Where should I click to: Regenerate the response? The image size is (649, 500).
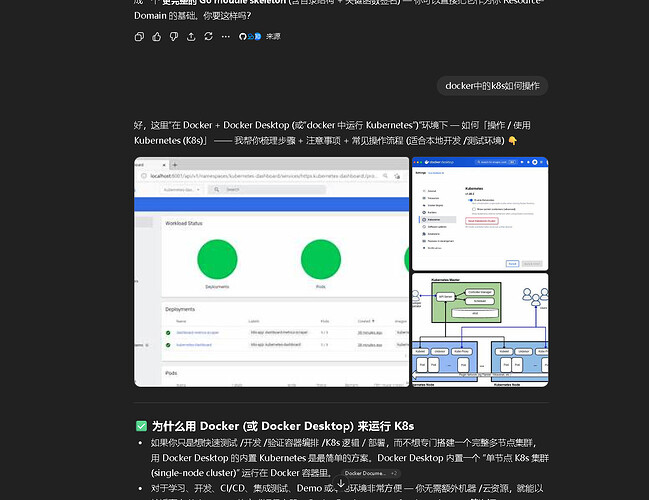[x=208, y=37]
